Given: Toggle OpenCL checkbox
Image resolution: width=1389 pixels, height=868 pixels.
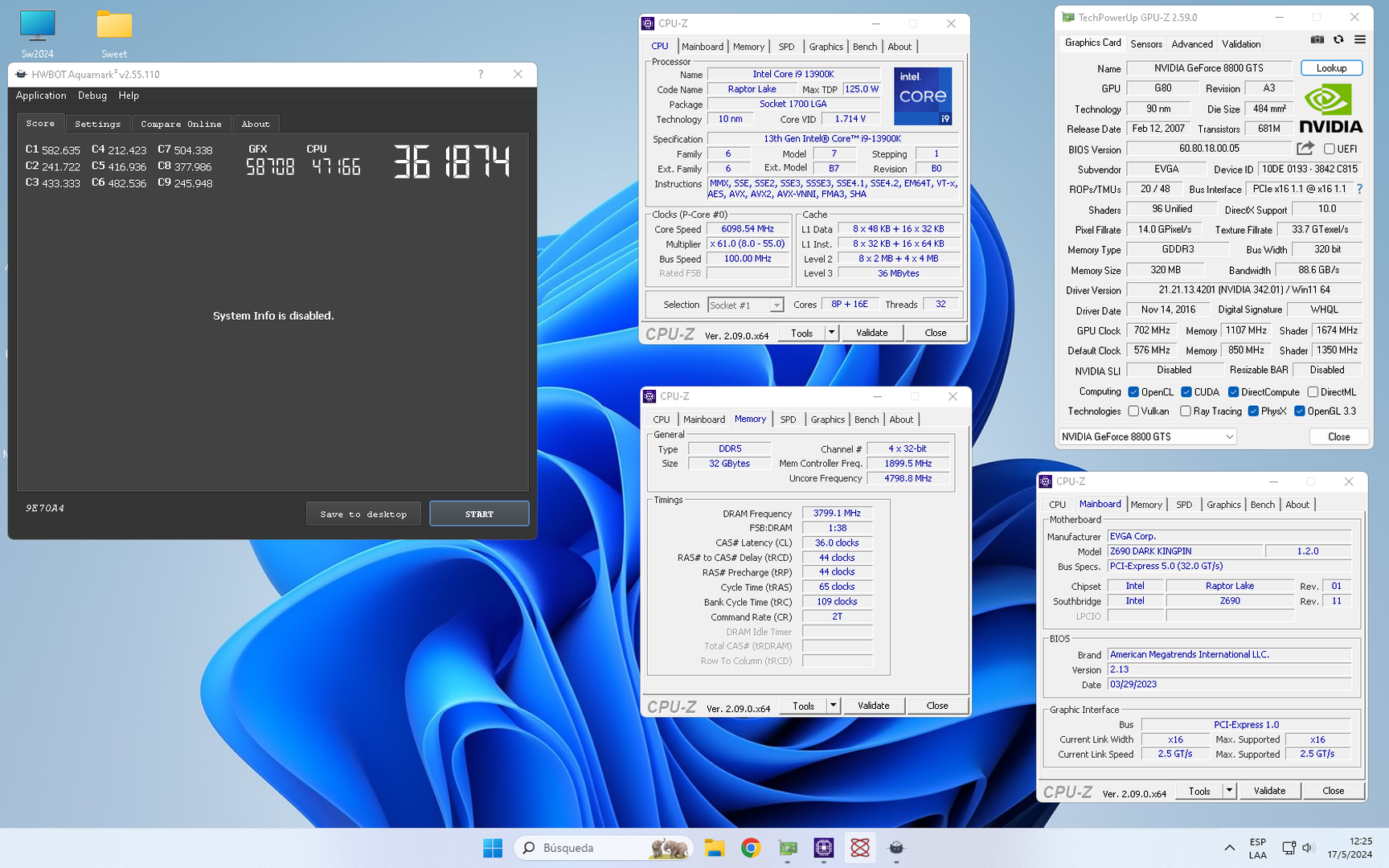Looking at the screenshot, I should (x=1133, y=392).
